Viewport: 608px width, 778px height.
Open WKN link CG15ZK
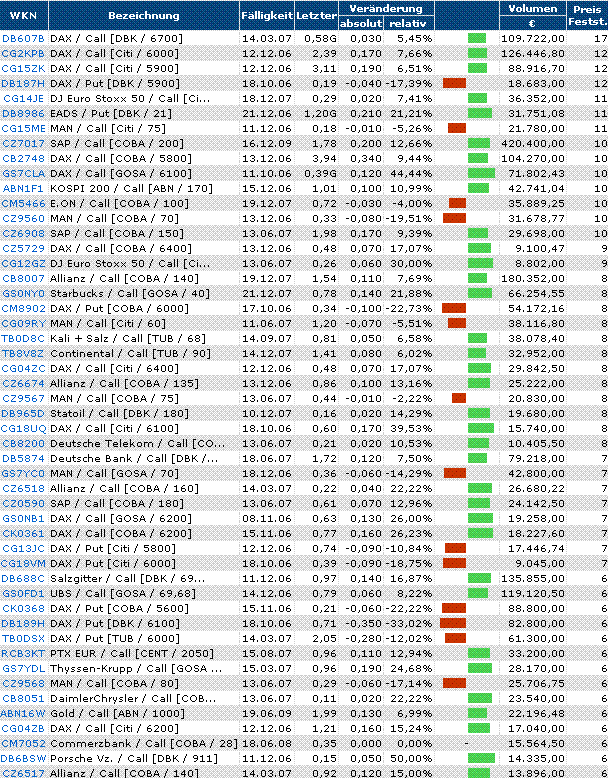23,68
